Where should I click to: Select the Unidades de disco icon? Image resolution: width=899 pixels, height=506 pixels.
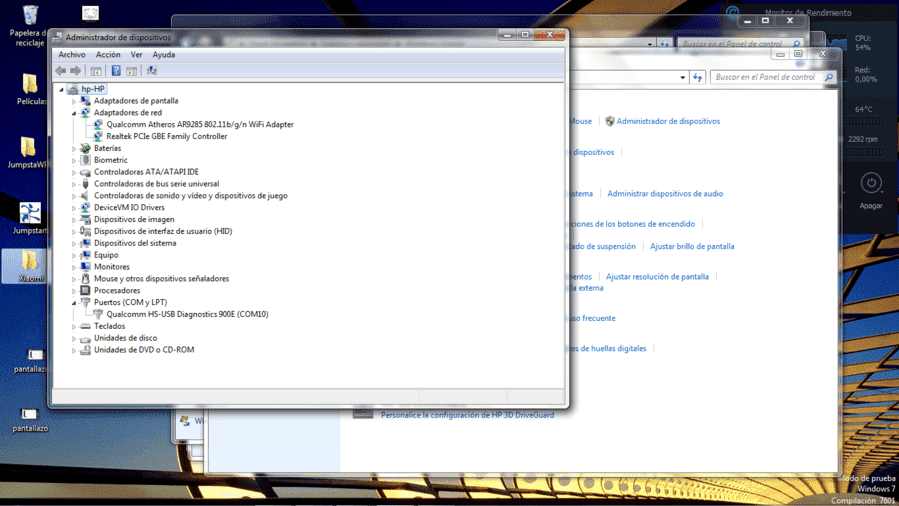[85, 338]
